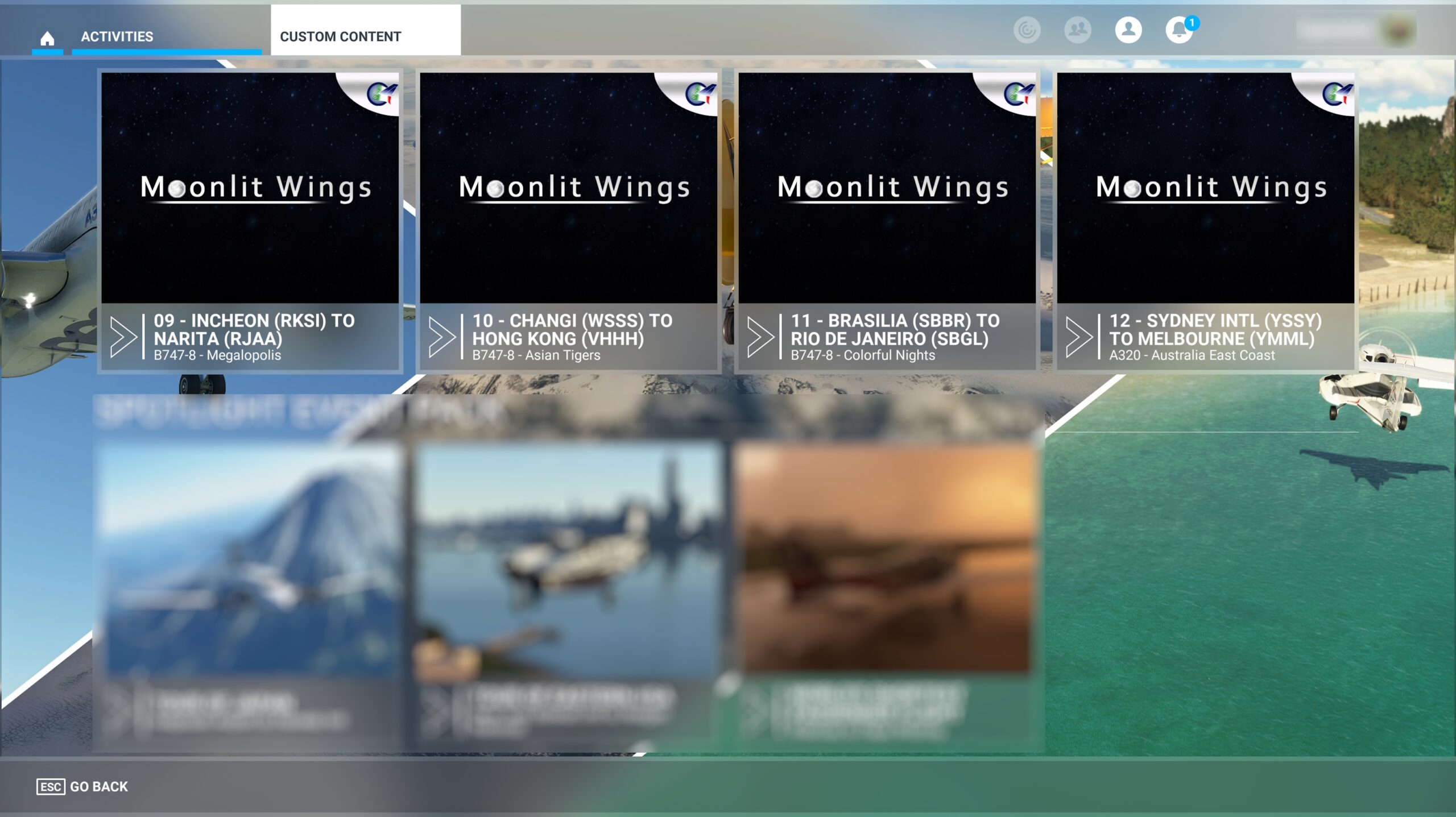Open the friends group icon

click(x=1077, y=30)
